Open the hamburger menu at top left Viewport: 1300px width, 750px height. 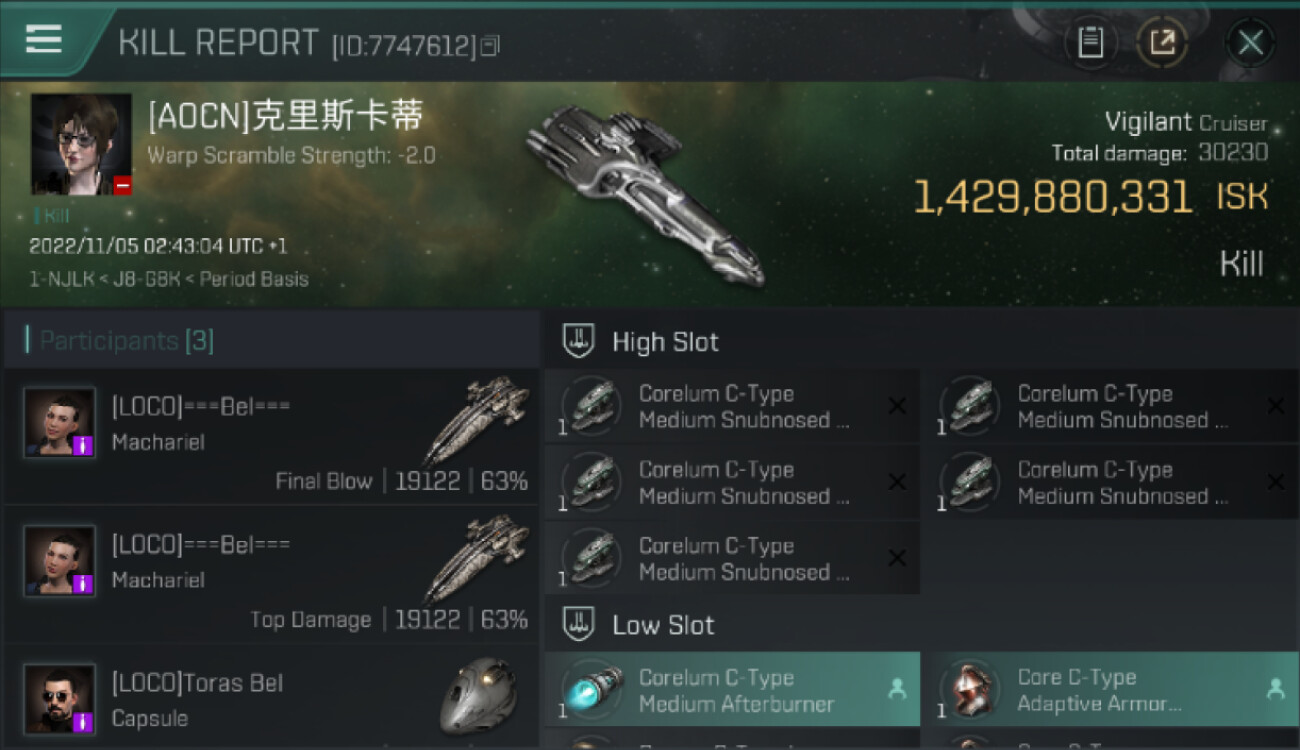point(43,40)
